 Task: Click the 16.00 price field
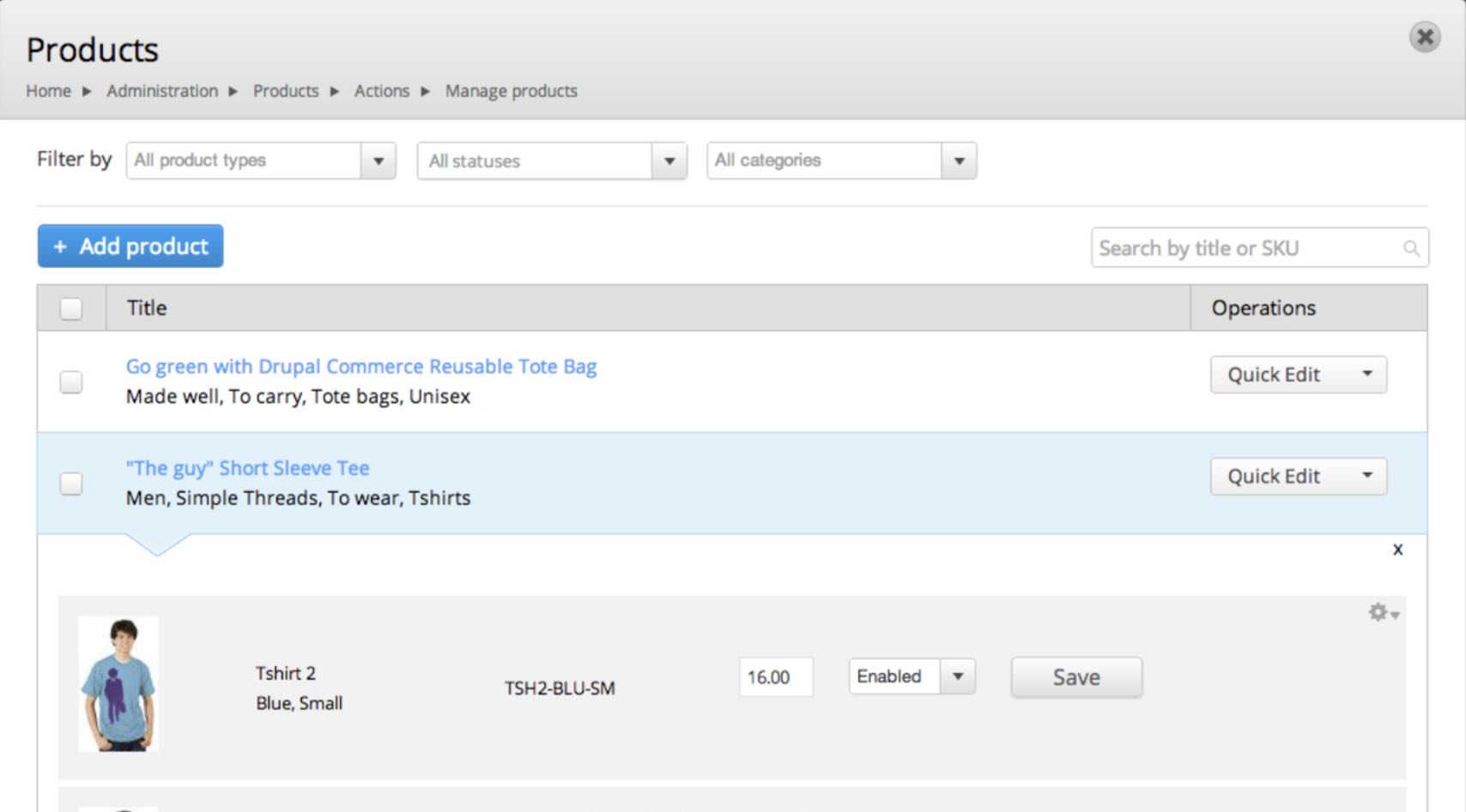[776, 677]
